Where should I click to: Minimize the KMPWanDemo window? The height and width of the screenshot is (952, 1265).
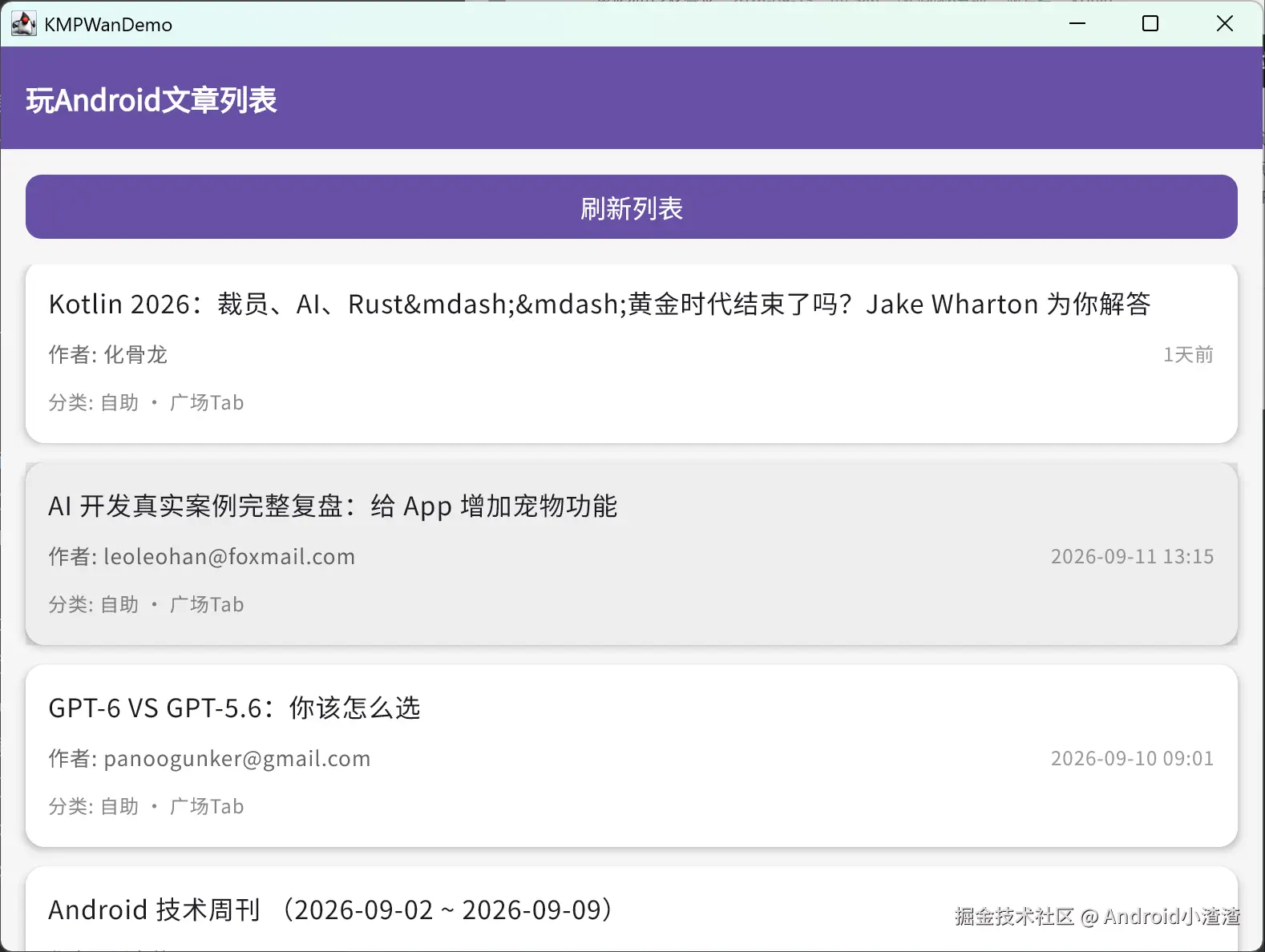(1077, 24)
